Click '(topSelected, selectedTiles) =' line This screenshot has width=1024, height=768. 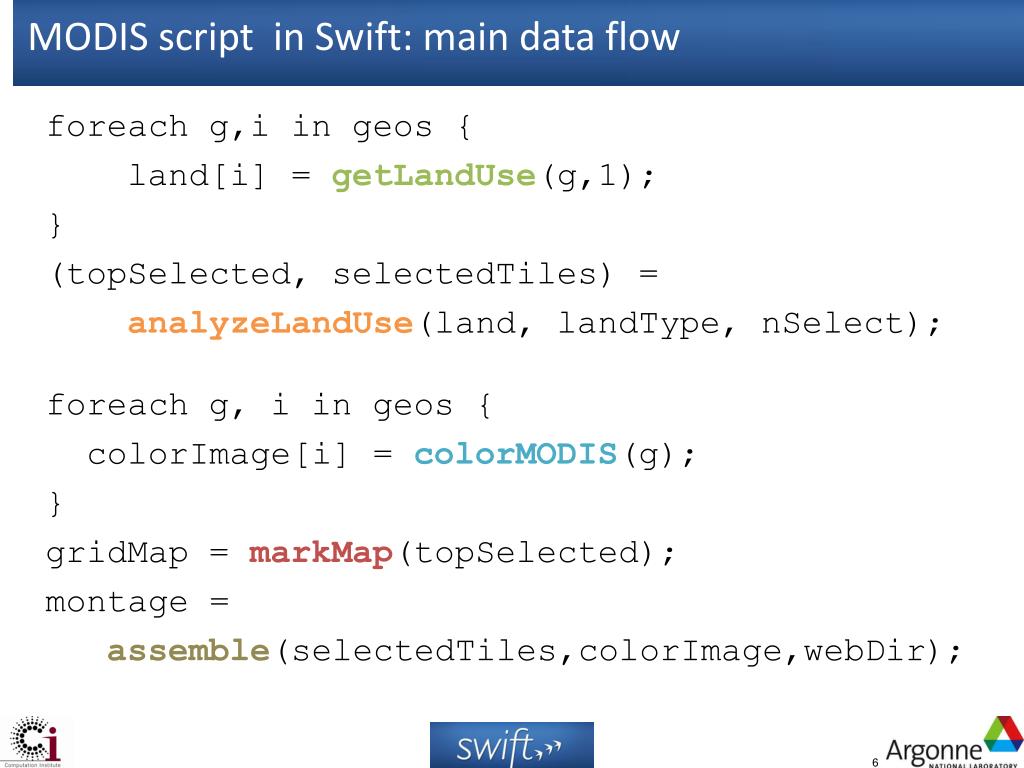pyautogui.click(x=355, y=274)
